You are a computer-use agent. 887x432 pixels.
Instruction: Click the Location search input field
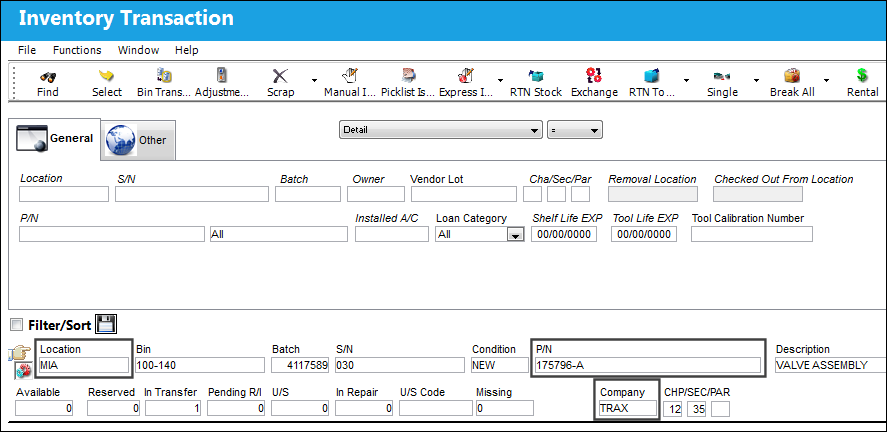63,194
